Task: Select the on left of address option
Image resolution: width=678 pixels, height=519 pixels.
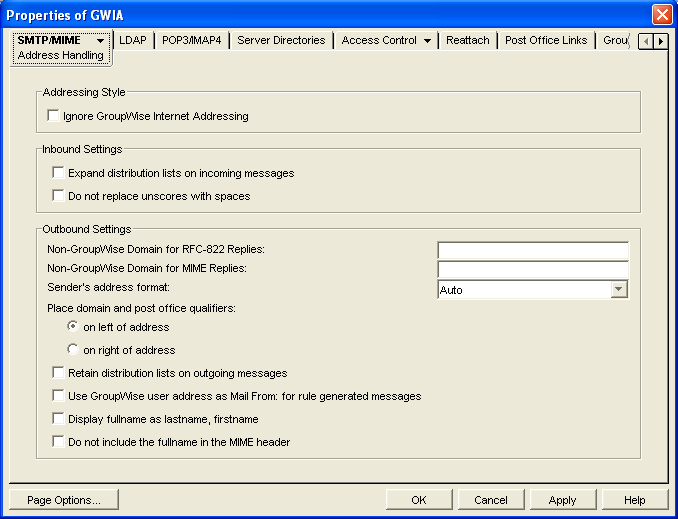Action: [x=72, y=327]
